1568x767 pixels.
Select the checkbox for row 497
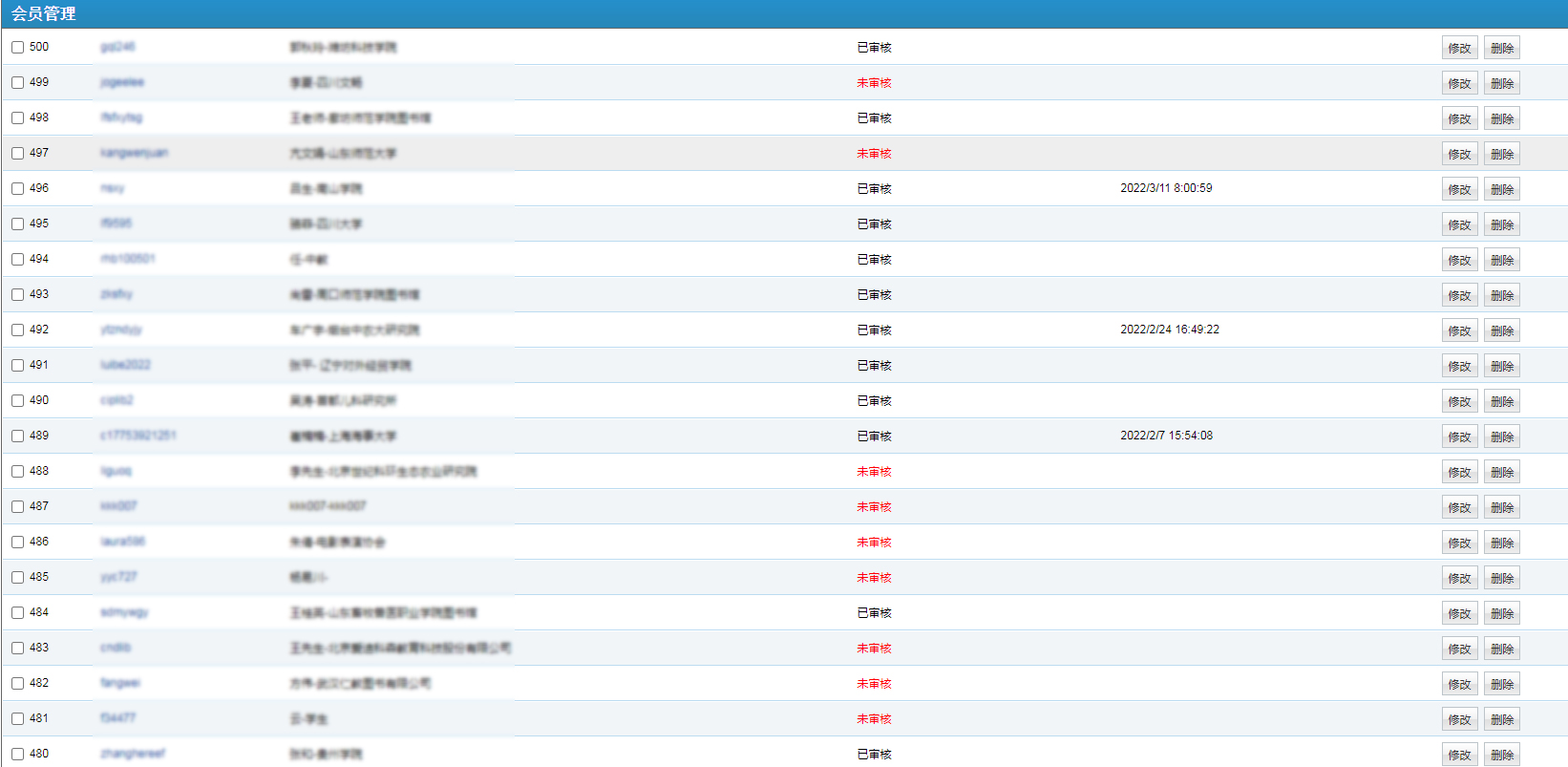[17, 153]
